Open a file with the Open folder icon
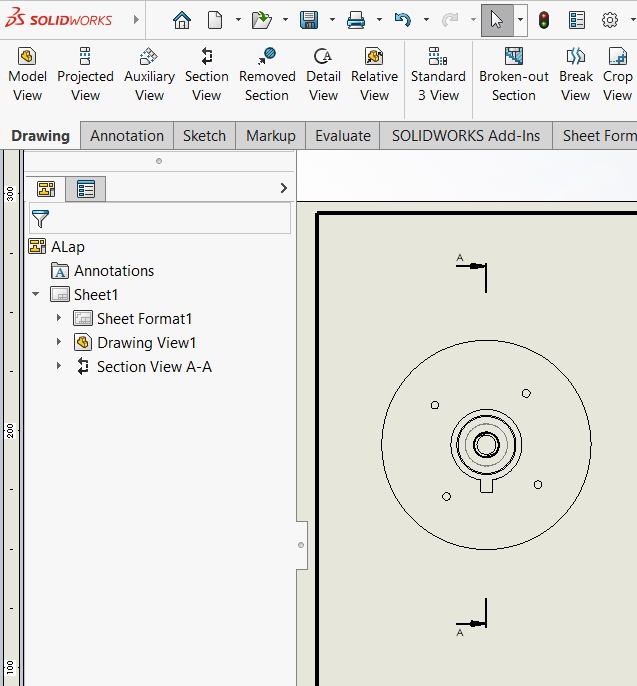The height and width of the screenshot is (686, 637). pos(262,20)
